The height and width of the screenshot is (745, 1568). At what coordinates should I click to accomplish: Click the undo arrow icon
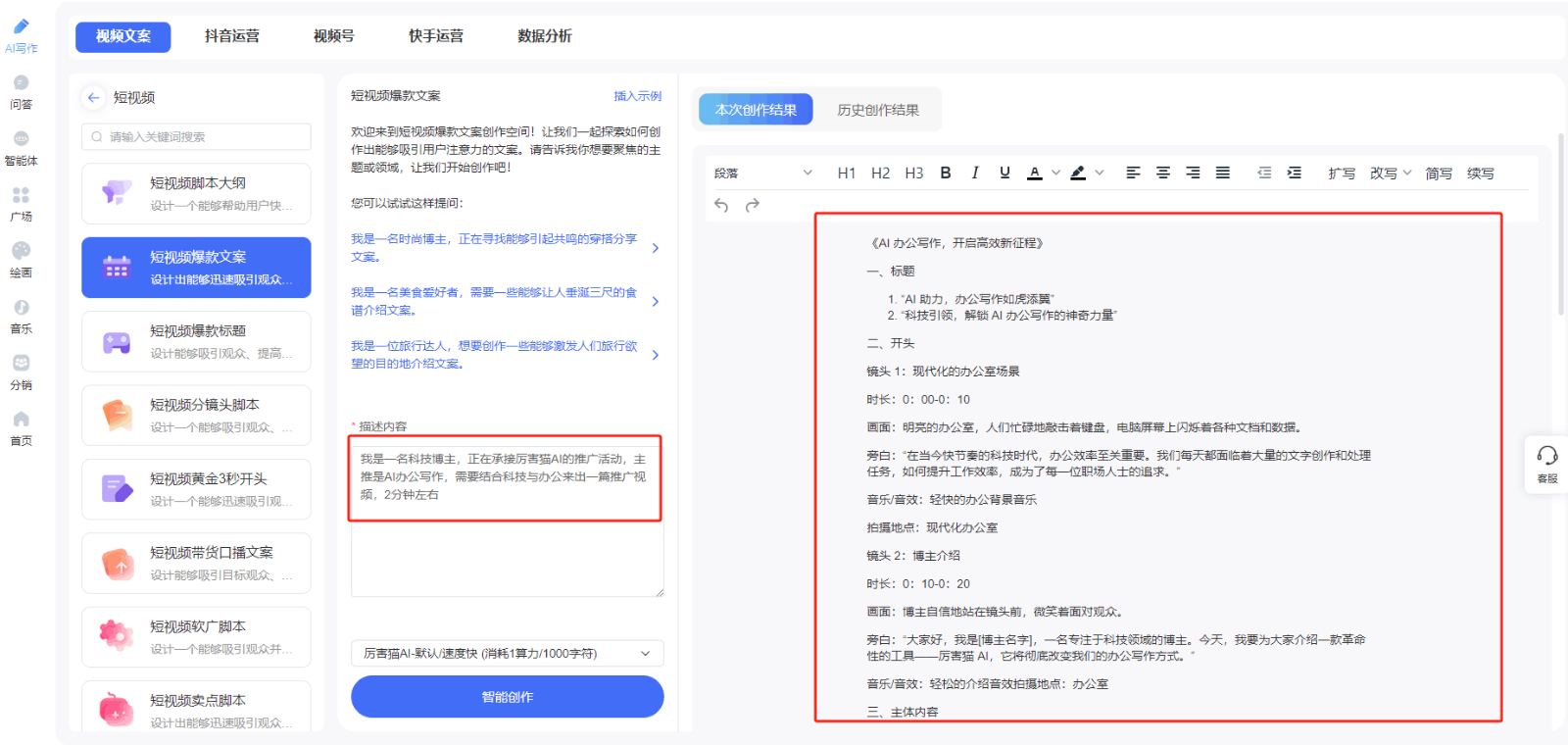click(x=721, y=205)
